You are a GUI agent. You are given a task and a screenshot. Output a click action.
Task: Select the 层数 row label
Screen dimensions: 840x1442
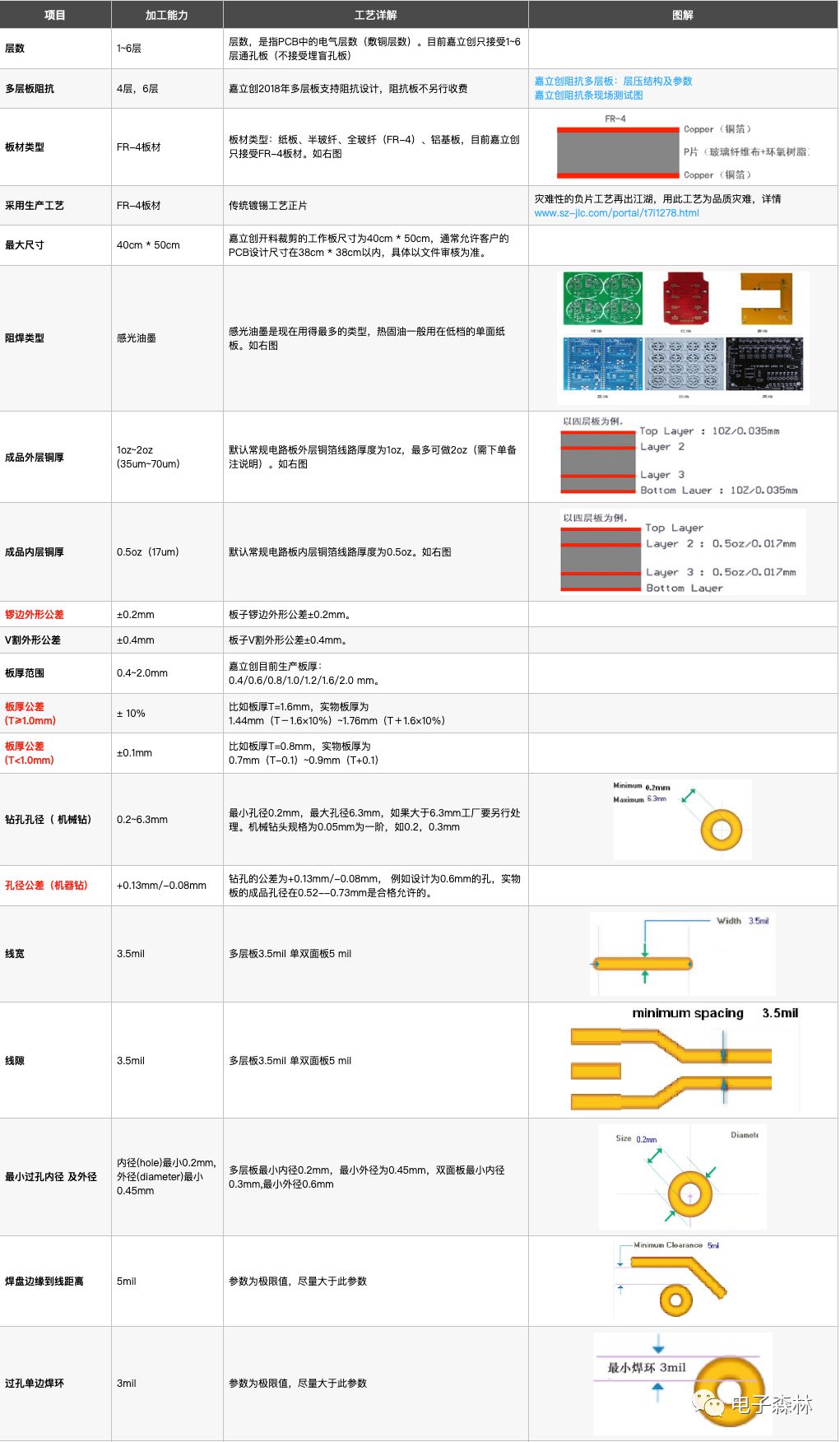tap(15, 49)
